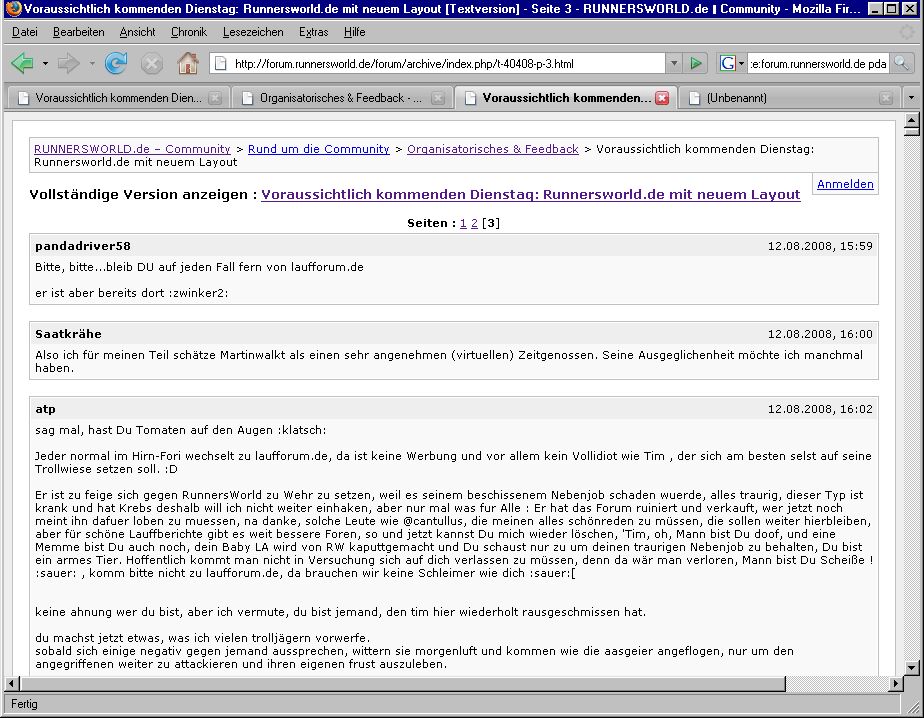Click the Forward arrow button
This screenshot has height=718, width=924.
pos(68,63)
